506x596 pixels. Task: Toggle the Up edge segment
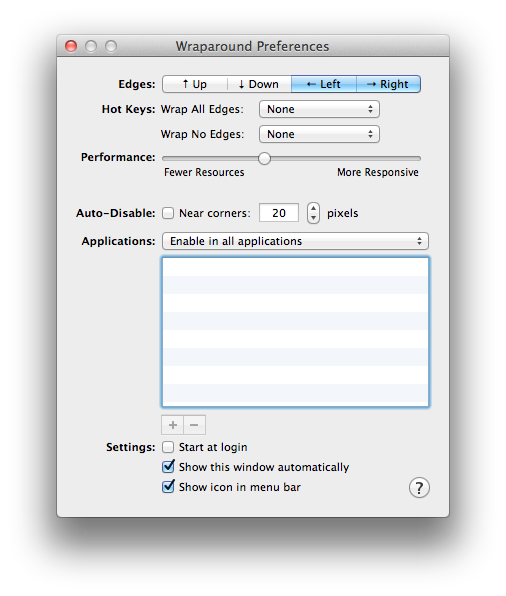click(x=195, y=84)
